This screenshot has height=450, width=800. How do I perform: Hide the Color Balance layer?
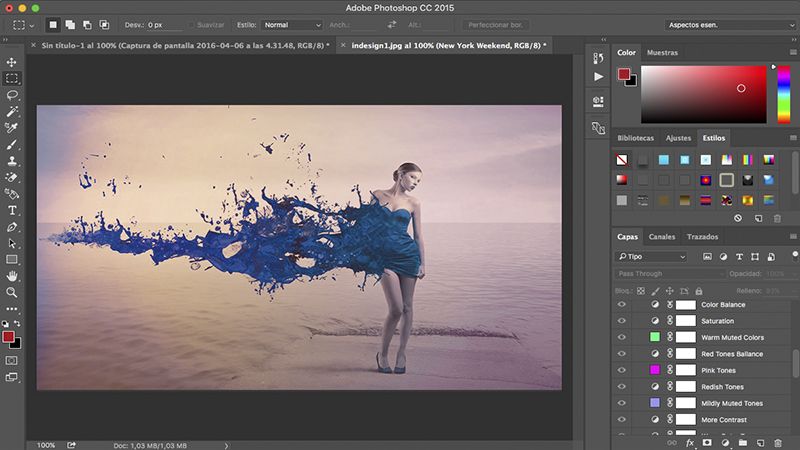622,304
